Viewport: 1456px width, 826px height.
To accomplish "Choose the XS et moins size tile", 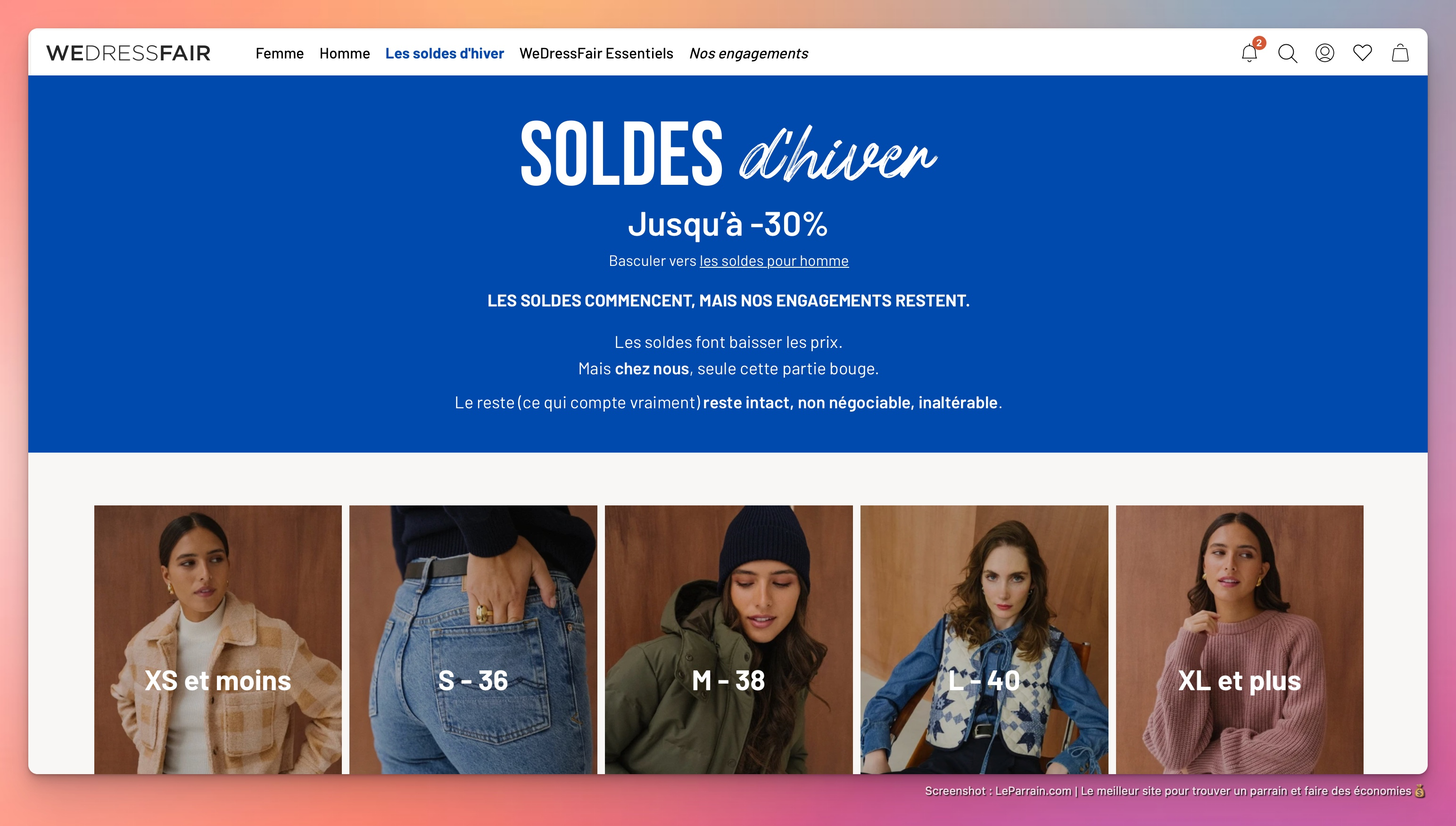I will tap(218, 639).
